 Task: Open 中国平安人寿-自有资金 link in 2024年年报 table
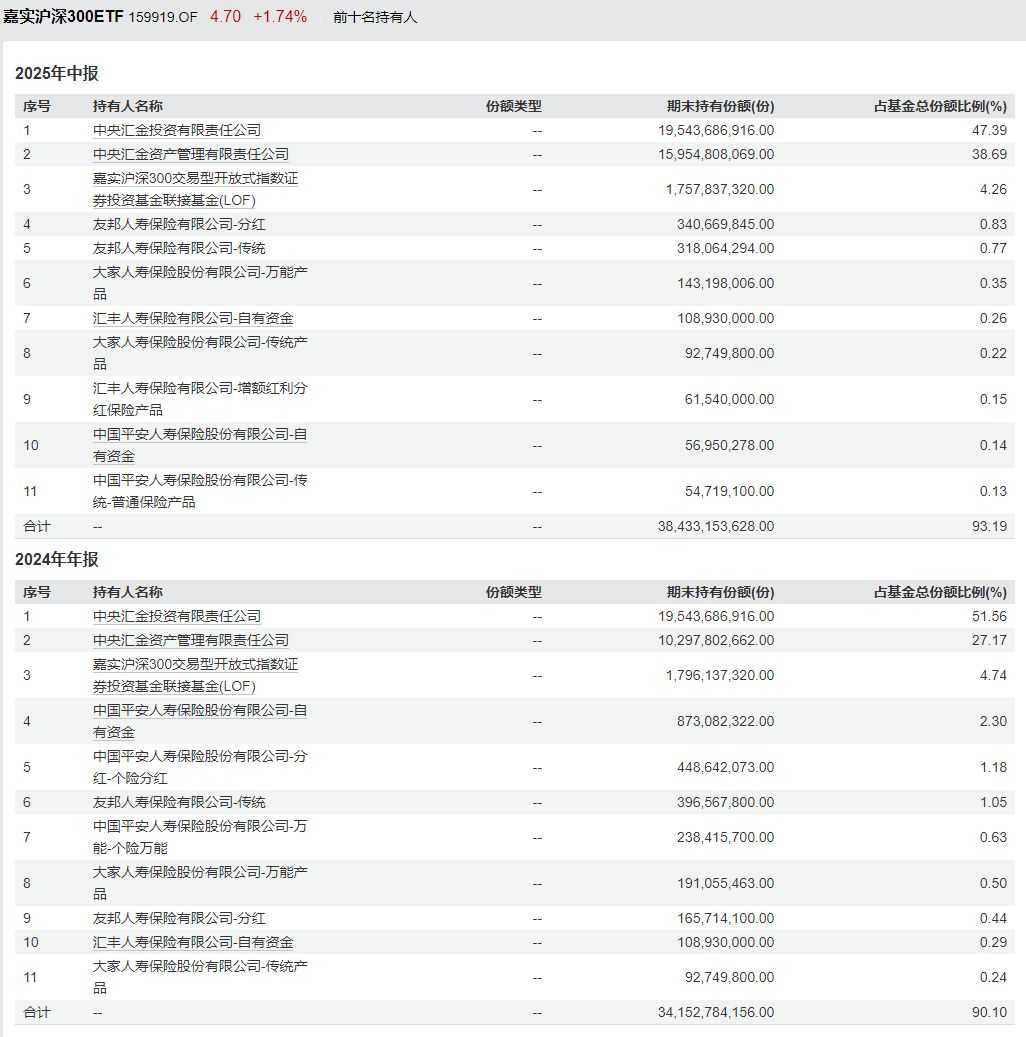pos(200,721)
